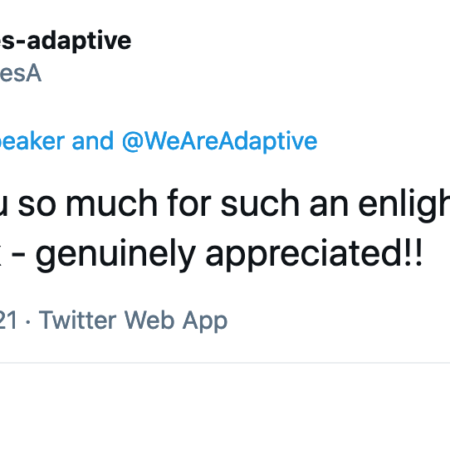The image size is (450, 450).
Task: Click the gray username handle ending in esA
Action: [x=21, y=74]
